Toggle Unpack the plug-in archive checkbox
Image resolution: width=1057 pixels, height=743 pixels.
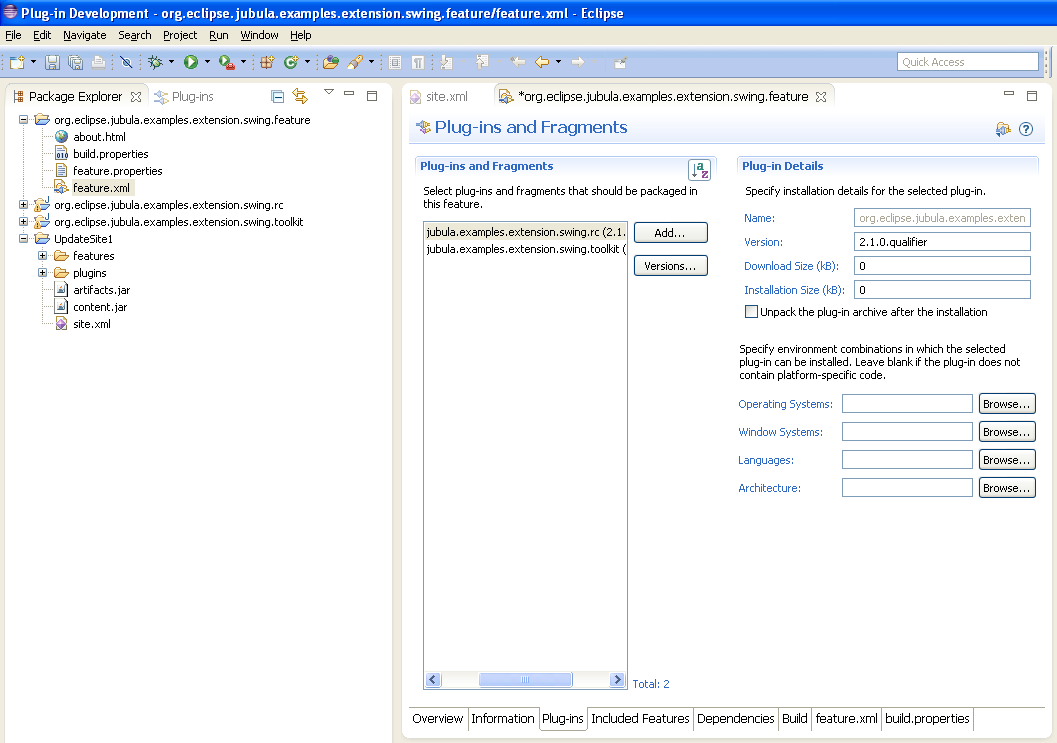[x=751, y=311]
